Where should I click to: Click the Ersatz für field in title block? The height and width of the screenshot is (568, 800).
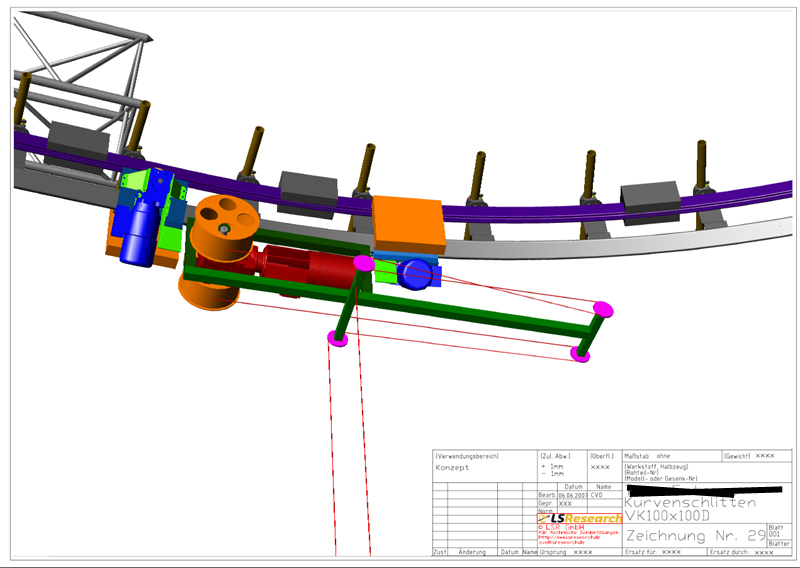pyautogui.click(x=657, y=551)
